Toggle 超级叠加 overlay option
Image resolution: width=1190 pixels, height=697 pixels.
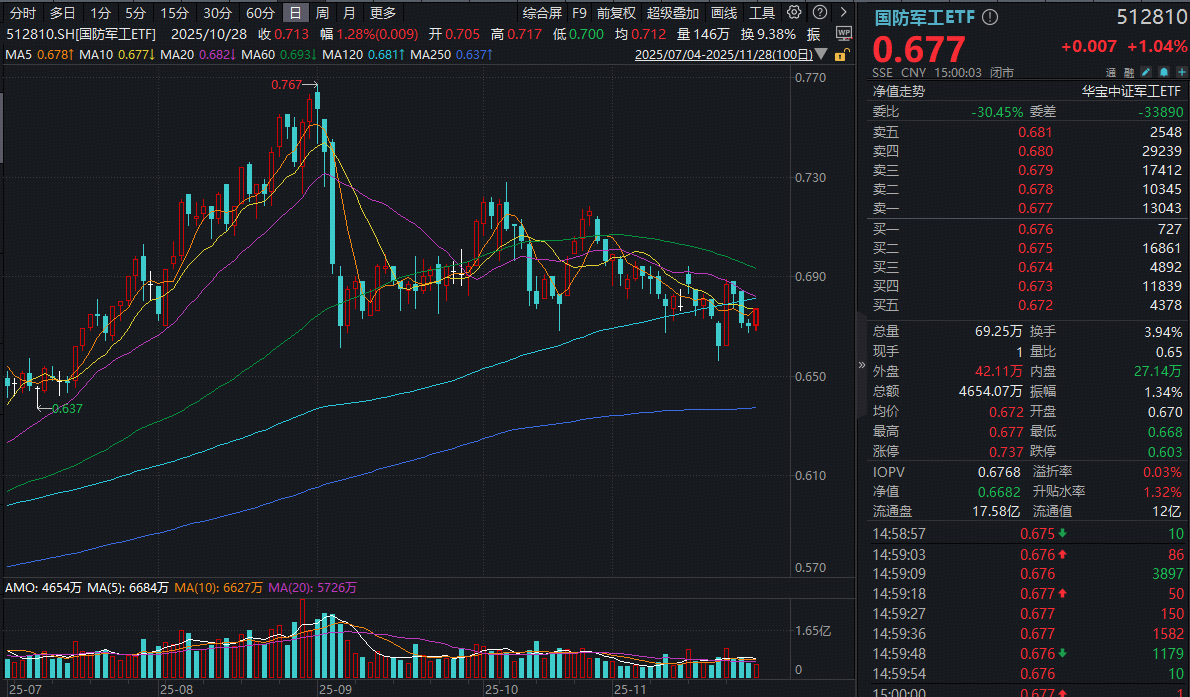tap(673, 13)
